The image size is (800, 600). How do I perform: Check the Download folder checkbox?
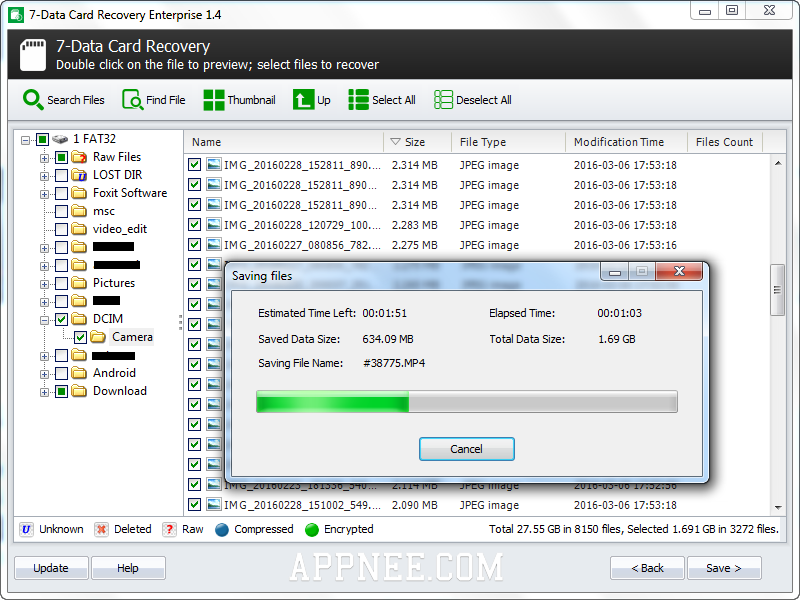point(61,391)
